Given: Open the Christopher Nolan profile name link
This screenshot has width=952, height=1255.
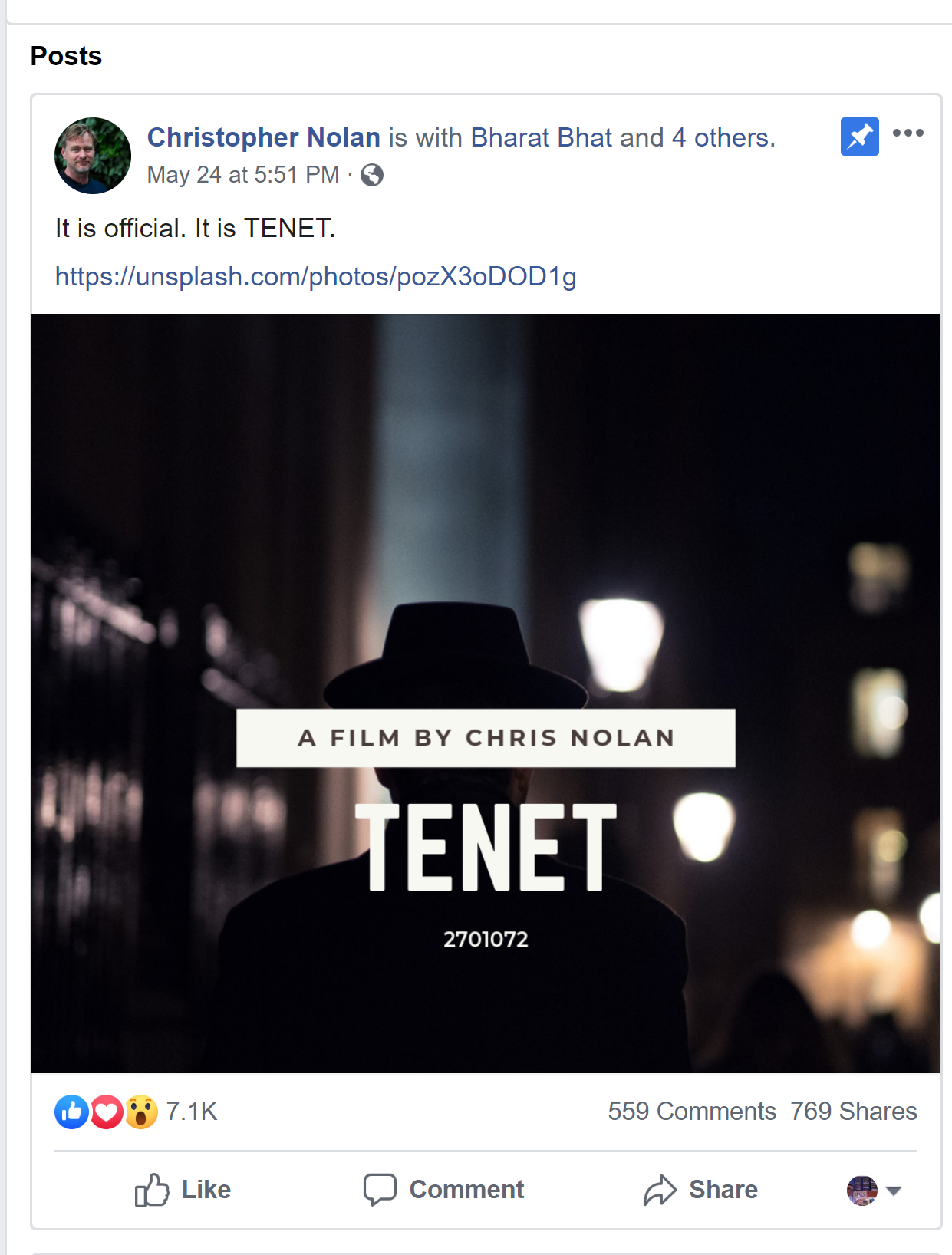Looking at the screenshot, I should click(263, 137).
